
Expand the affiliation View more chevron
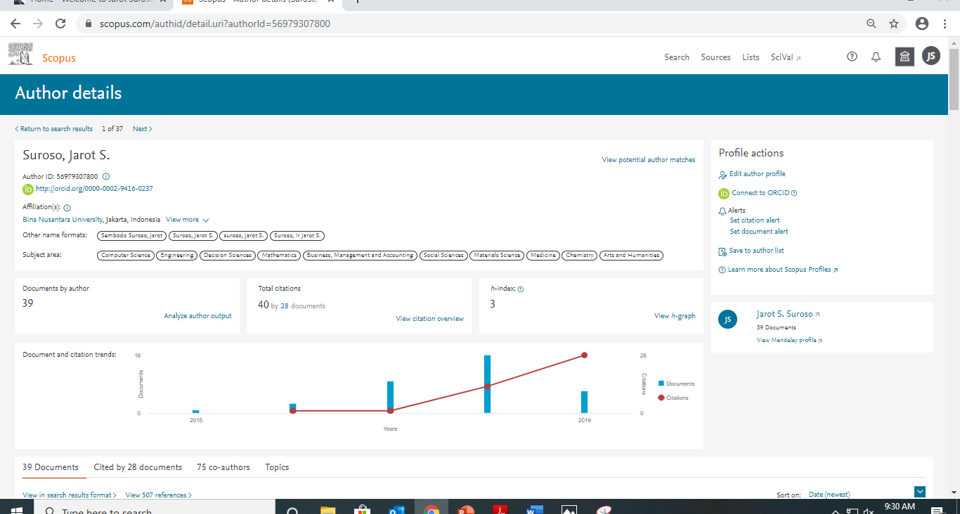206,220
